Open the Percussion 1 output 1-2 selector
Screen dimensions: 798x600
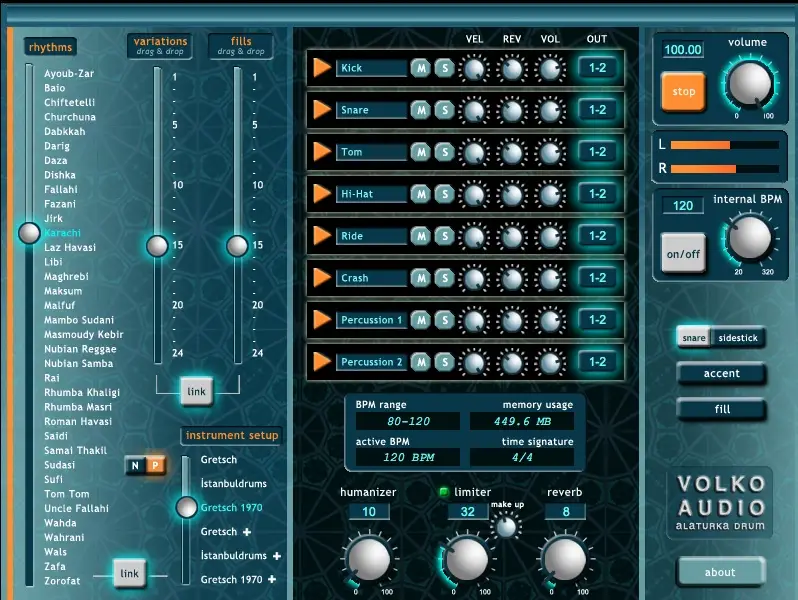coord(597,320)
